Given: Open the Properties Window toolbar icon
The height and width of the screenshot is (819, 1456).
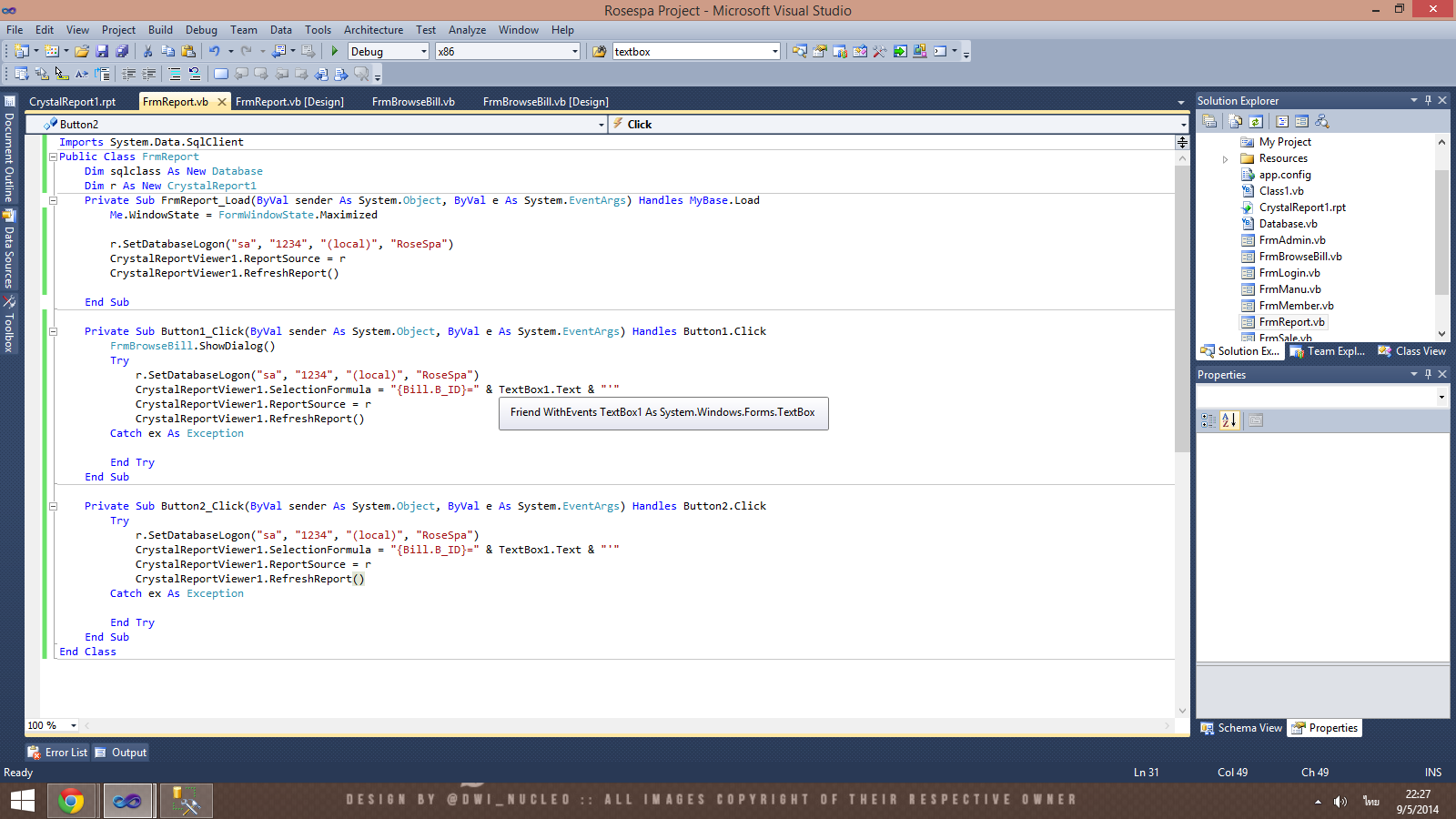Looking at the screenshot, I should tap(820, 51).
